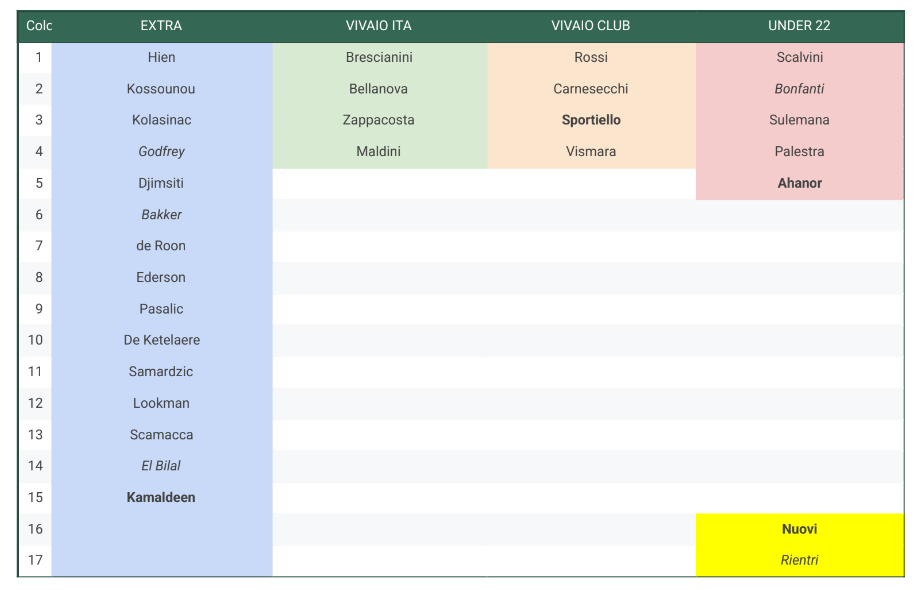Viewport: 917px width, 590px height.
Task: Select the Scalvini cell
Action: pos(799,58)
